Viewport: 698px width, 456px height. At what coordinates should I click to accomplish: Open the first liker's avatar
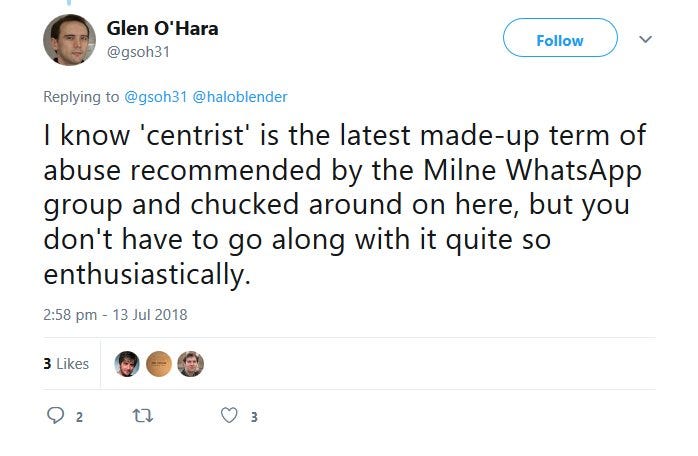[x=128, y=364]
